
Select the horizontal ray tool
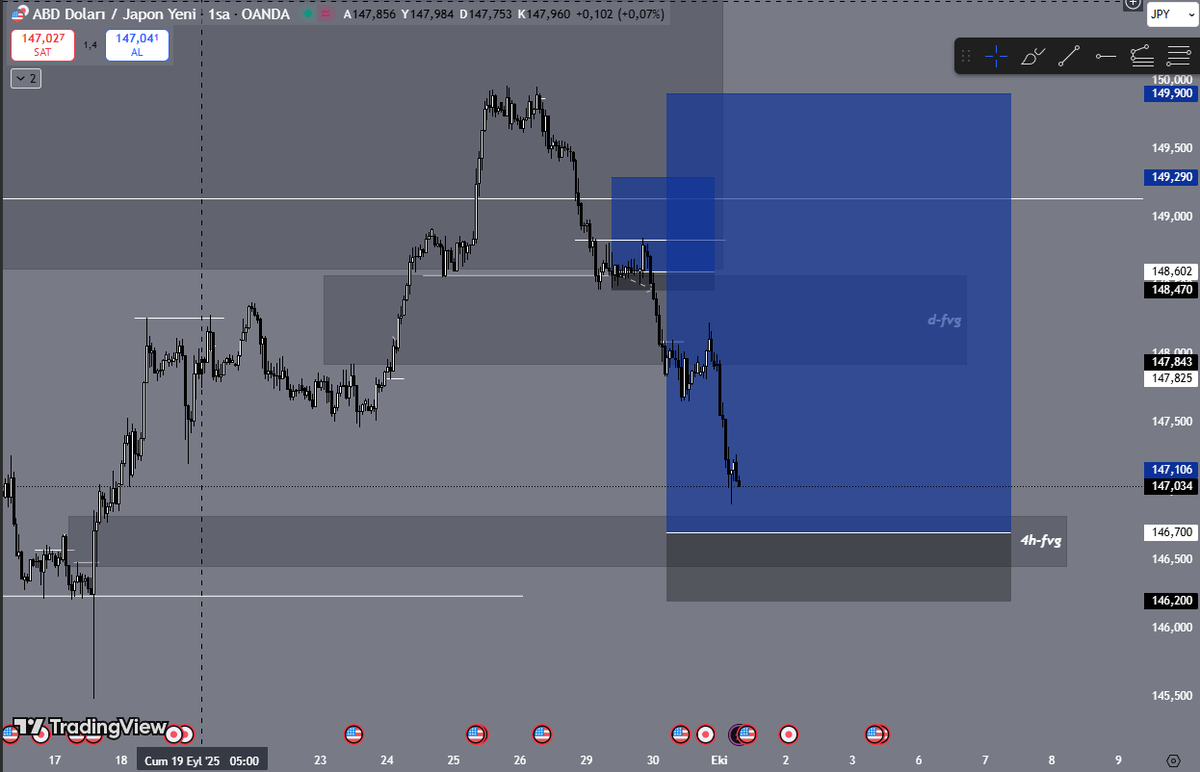pos(1105,56)
